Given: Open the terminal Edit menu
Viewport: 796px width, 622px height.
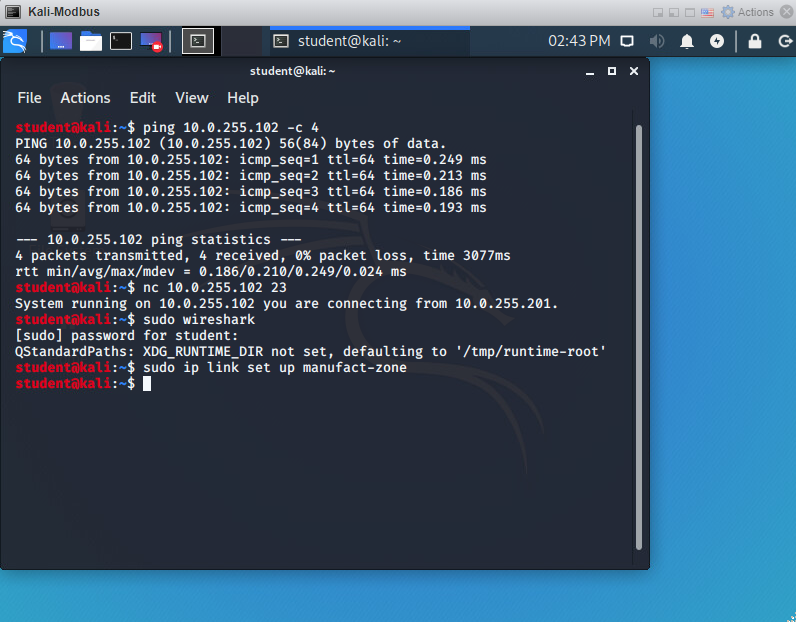Looking at the screenshot, I should 143,98.
